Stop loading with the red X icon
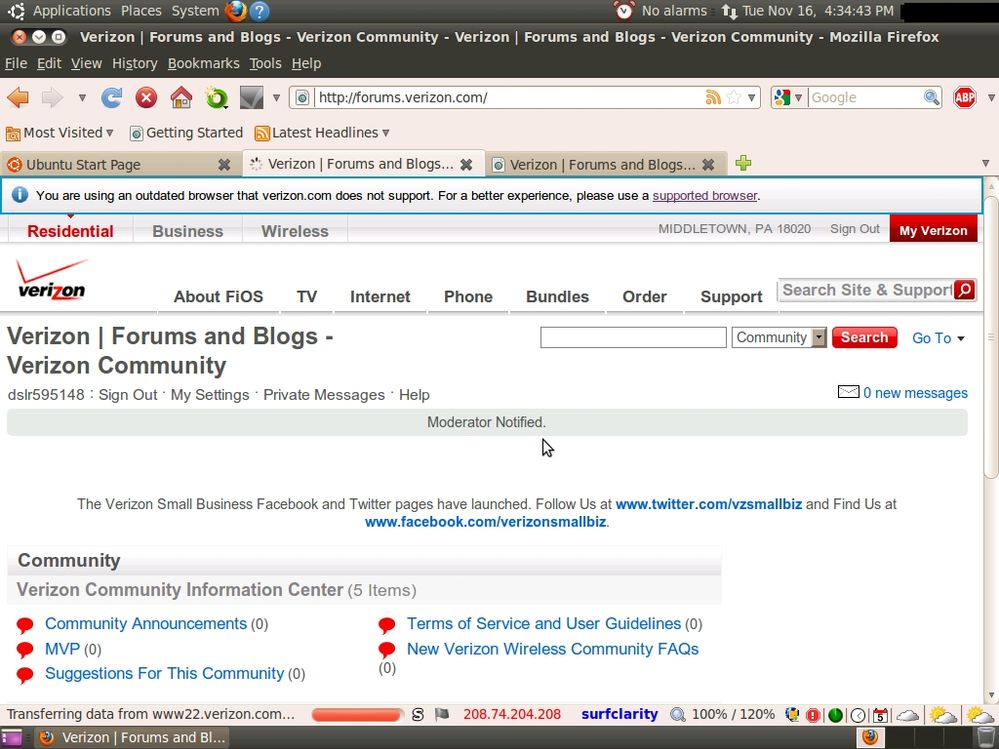 click(x=146, y=97)
